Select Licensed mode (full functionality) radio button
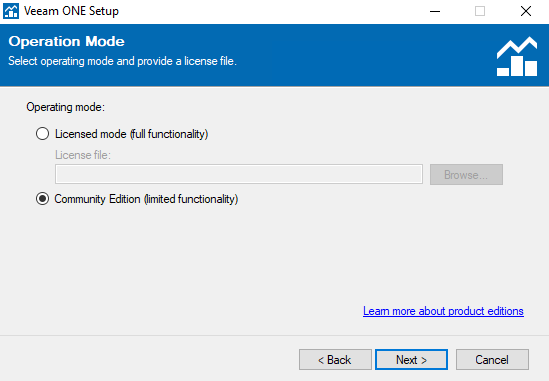 coord(42,134)
